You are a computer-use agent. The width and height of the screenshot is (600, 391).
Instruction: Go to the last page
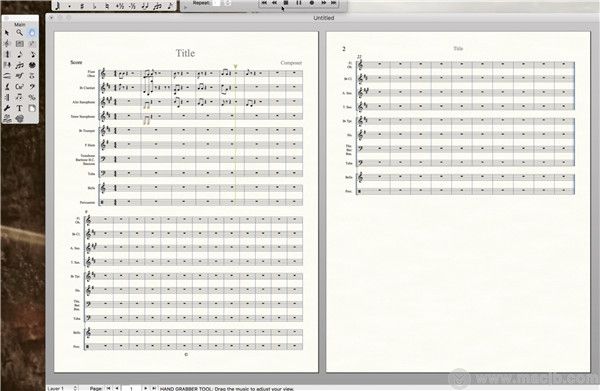pos(153,388)
